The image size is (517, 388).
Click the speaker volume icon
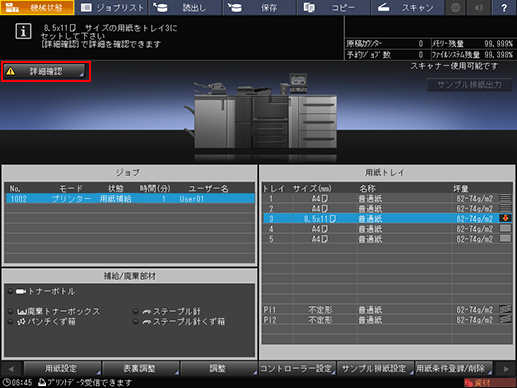point(479,7)
